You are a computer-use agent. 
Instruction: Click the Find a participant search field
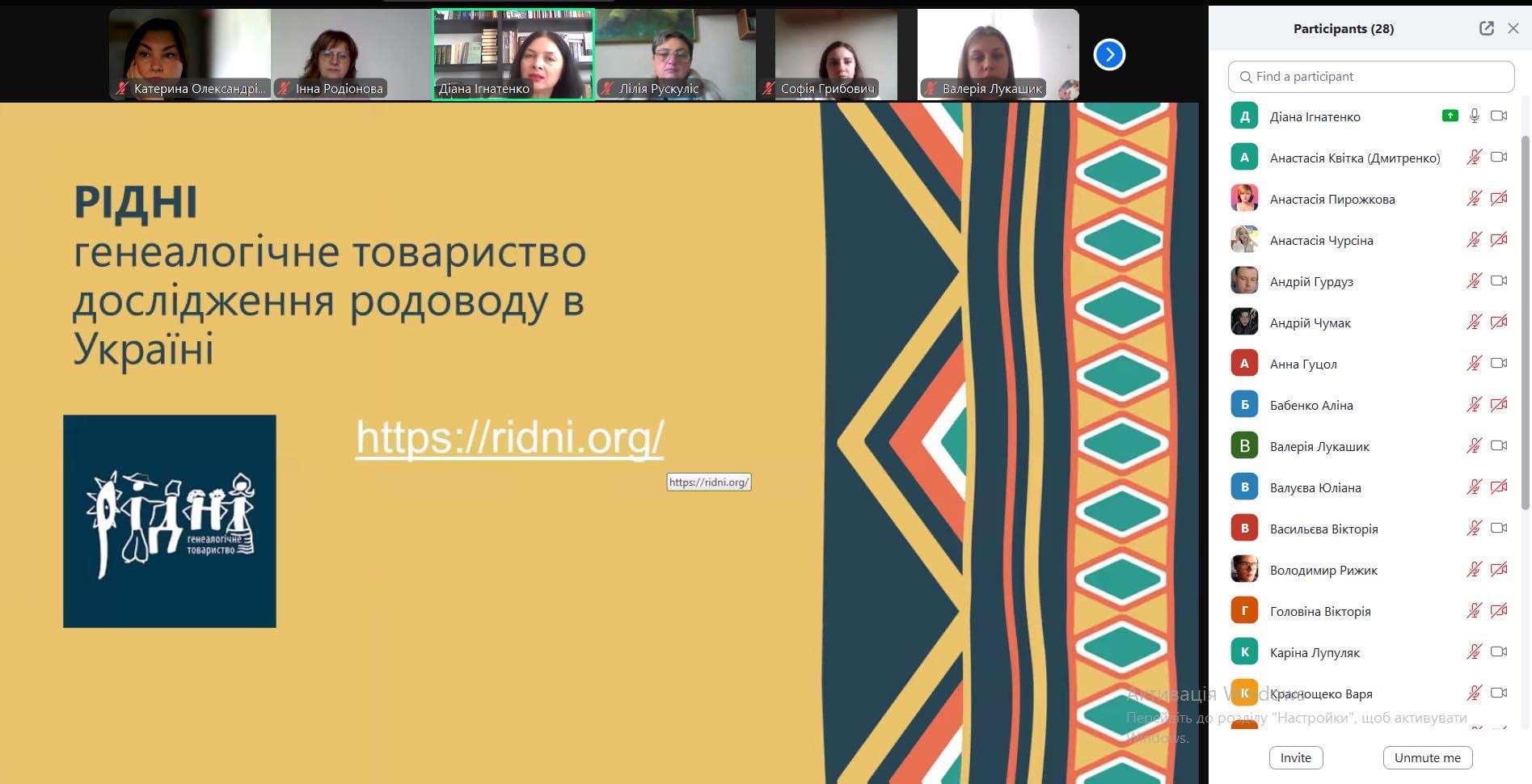pos(1371,77)
